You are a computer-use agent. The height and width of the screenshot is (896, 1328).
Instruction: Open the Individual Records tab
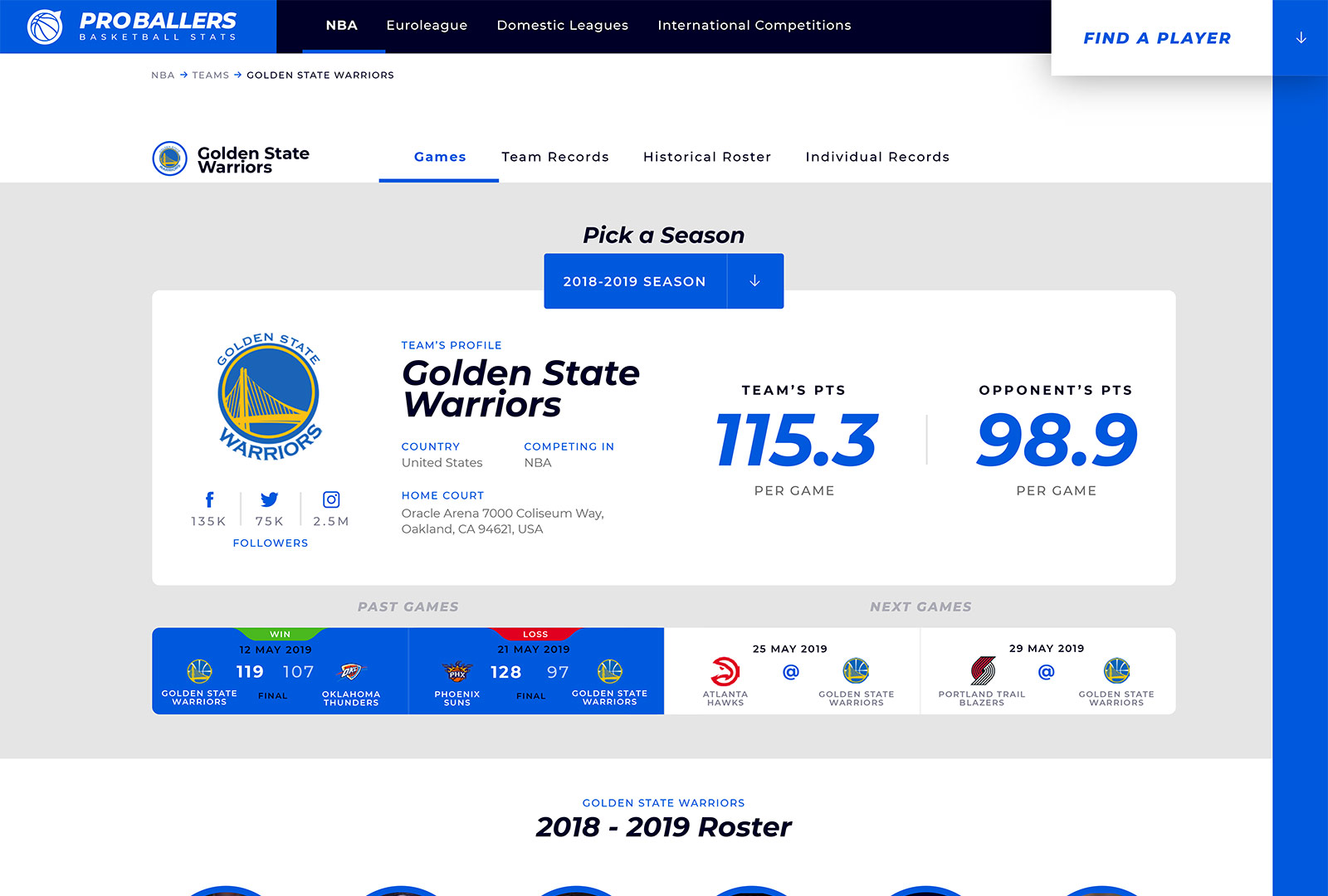(876, 157)
